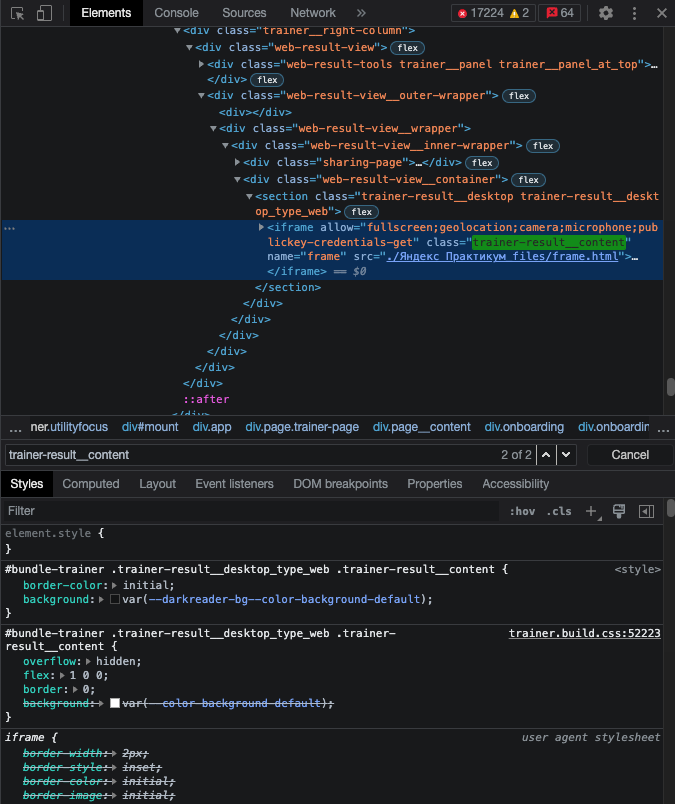The height and width of the screenshot is (804, 675).
Task: Open the :hov element state panel
Action: [x=521, y=511]
